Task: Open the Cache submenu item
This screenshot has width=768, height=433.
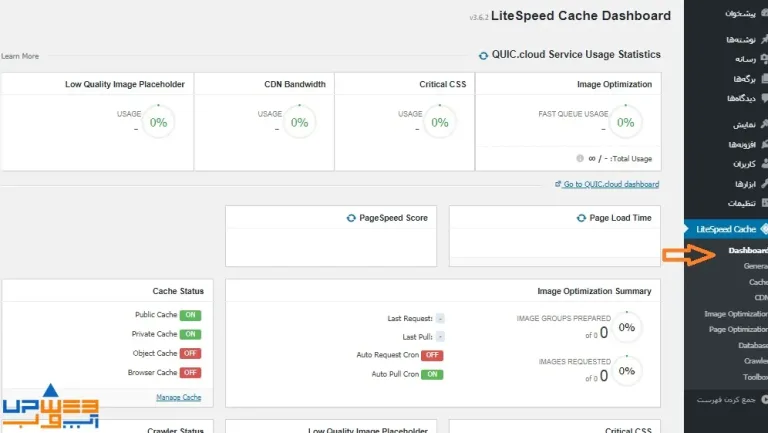Action: pyautogui.click(x=758, y=282)
